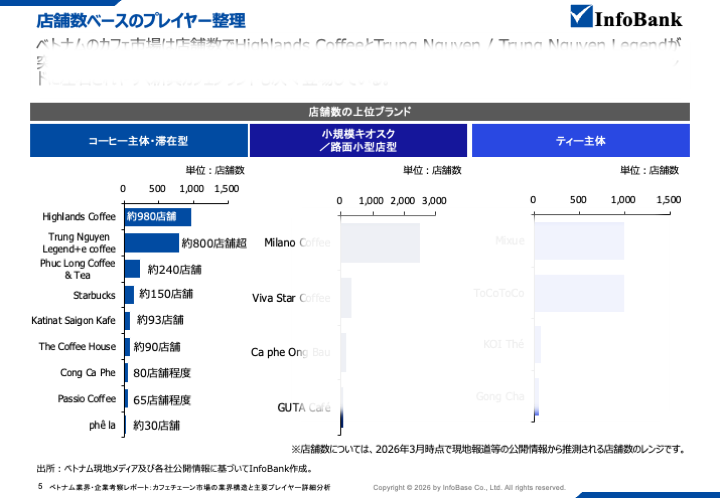Click the faded Mixue bar in tea chart
Image resolution: width=720 pixels, height=498 pixels.
(x=579, y=241)
